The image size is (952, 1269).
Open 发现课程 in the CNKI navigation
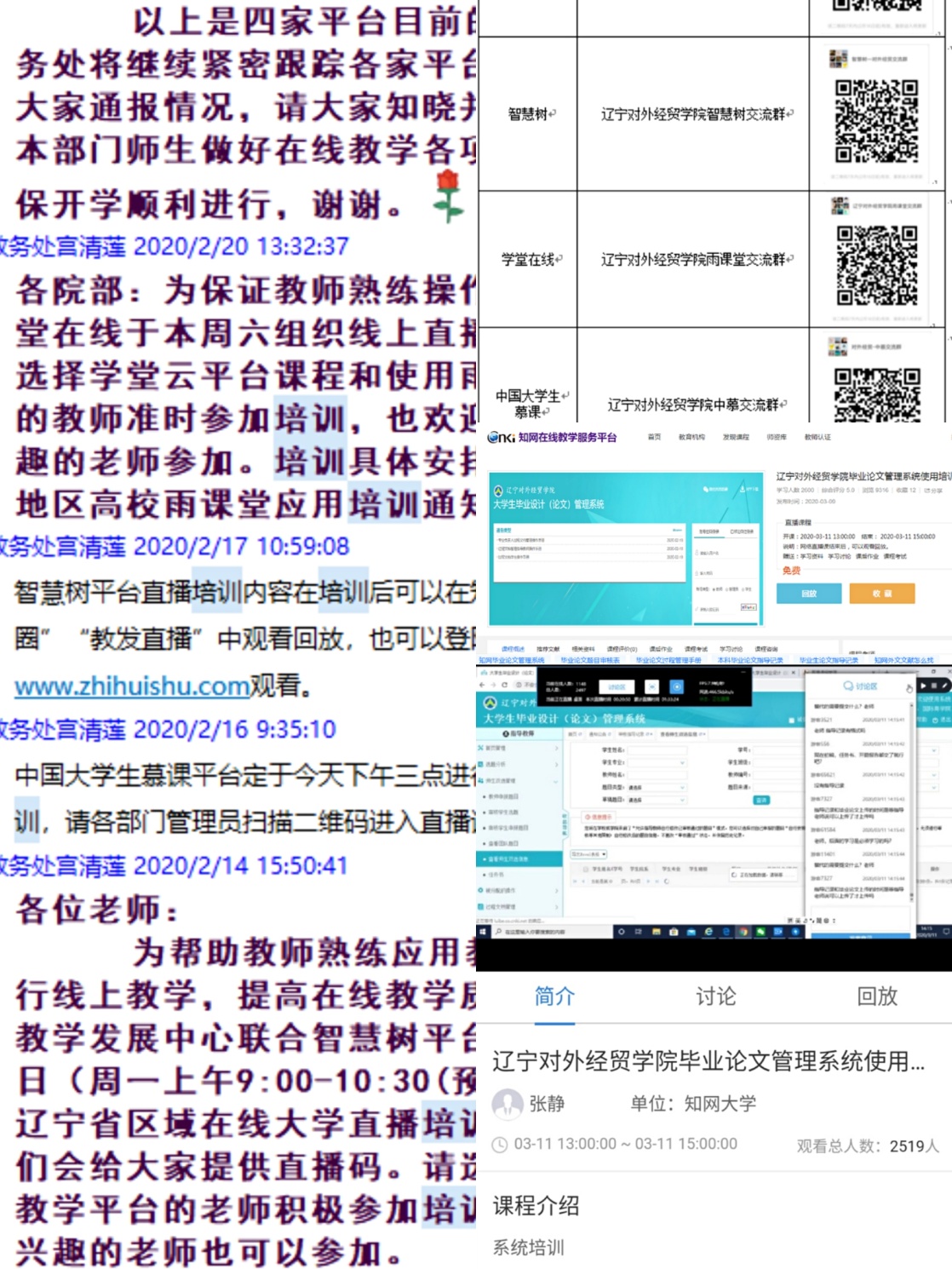tap(736, 437)
